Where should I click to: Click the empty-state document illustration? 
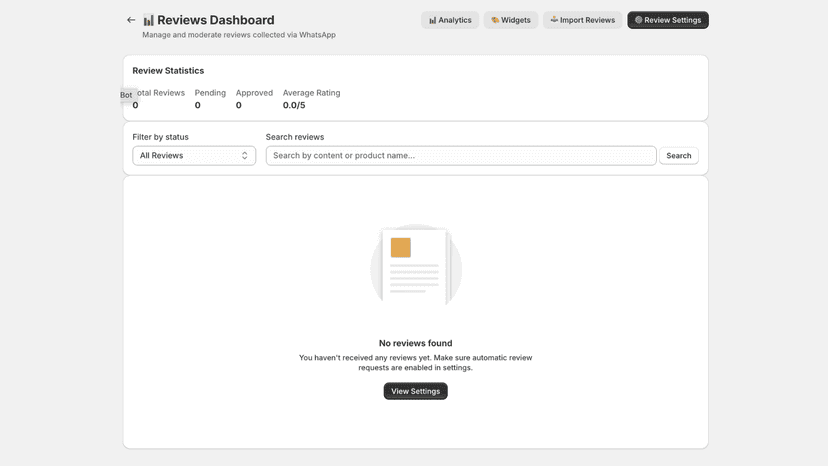pyautogui.click(x=416, y=265)
